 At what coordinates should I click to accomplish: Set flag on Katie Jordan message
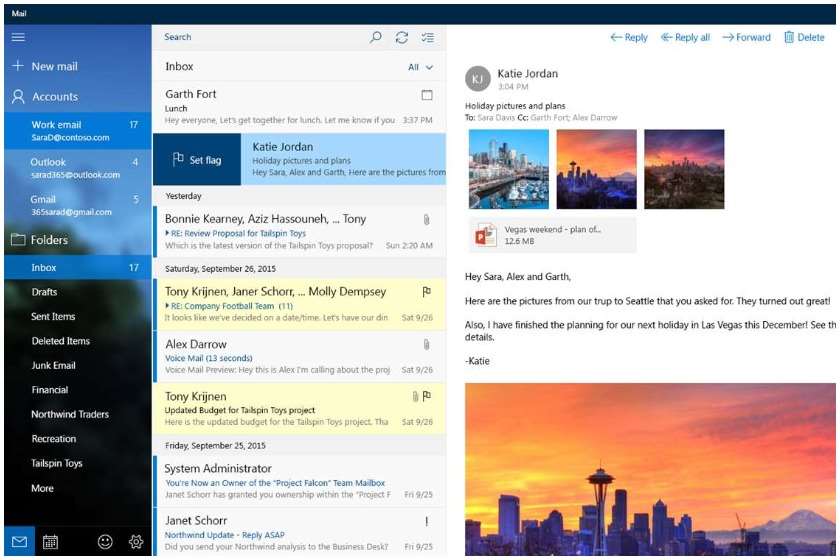click(197, 160)
